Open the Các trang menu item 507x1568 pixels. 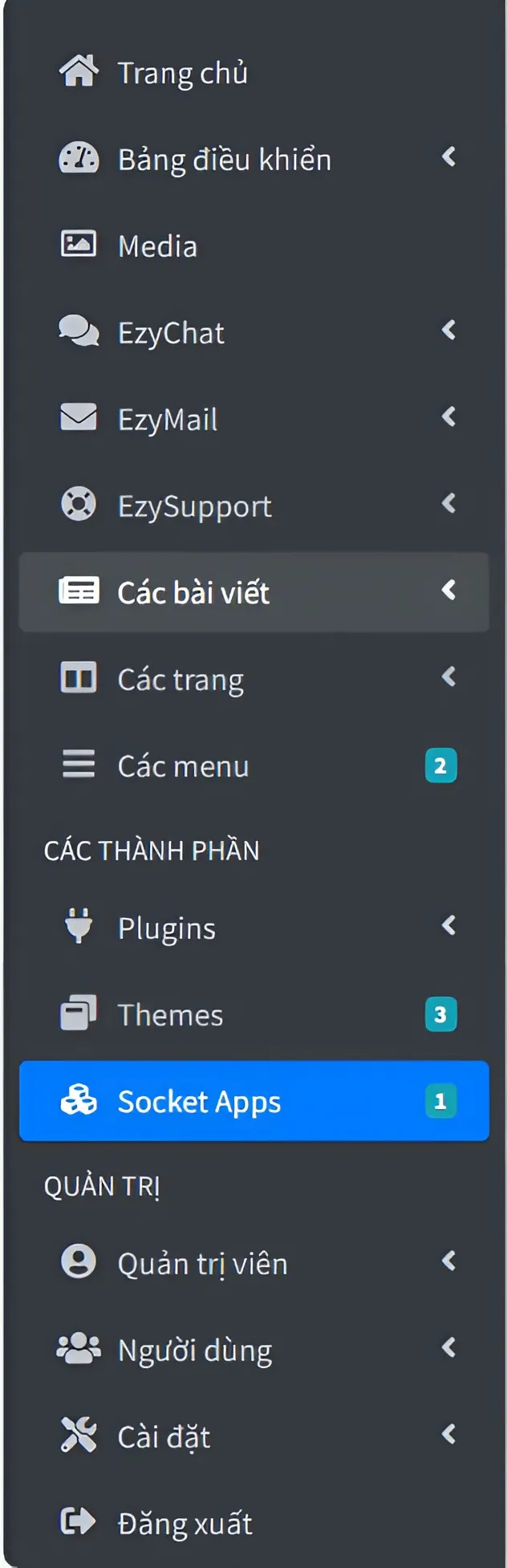(180, 680)
